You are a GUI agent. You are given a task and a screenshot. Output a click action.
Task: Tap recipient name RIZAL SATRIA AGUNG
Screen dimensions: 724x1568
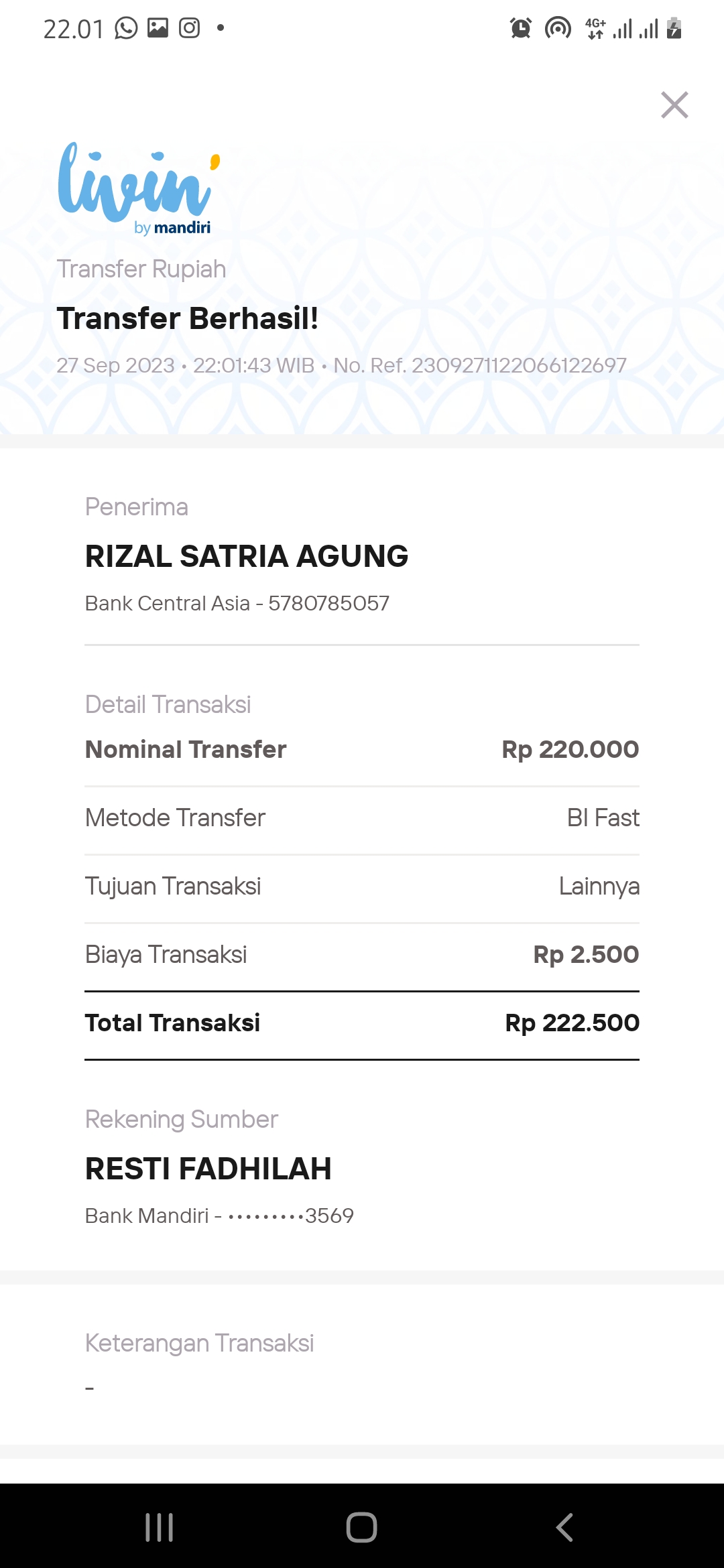(247, 556)
